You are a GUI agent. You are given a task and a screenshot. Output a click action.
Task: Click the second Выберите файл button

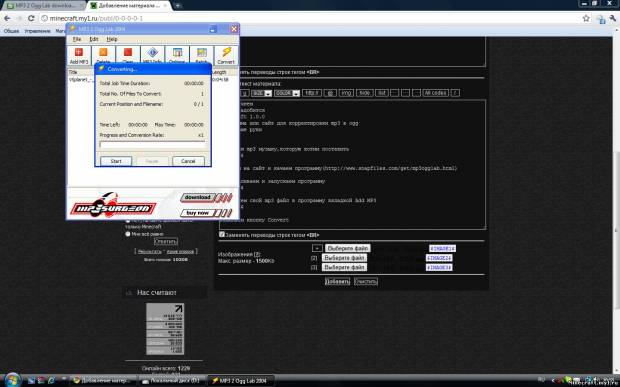[344, 258]
